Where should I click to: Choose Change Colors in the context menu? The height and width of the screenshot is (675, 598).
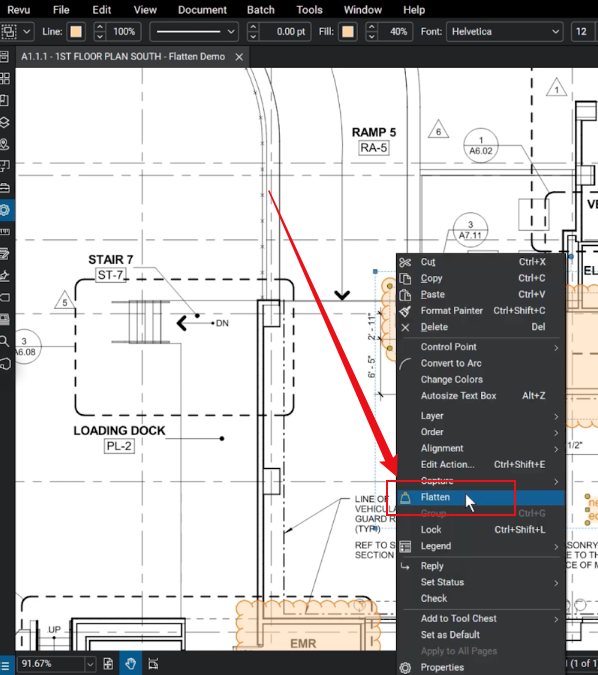[480, 380]
